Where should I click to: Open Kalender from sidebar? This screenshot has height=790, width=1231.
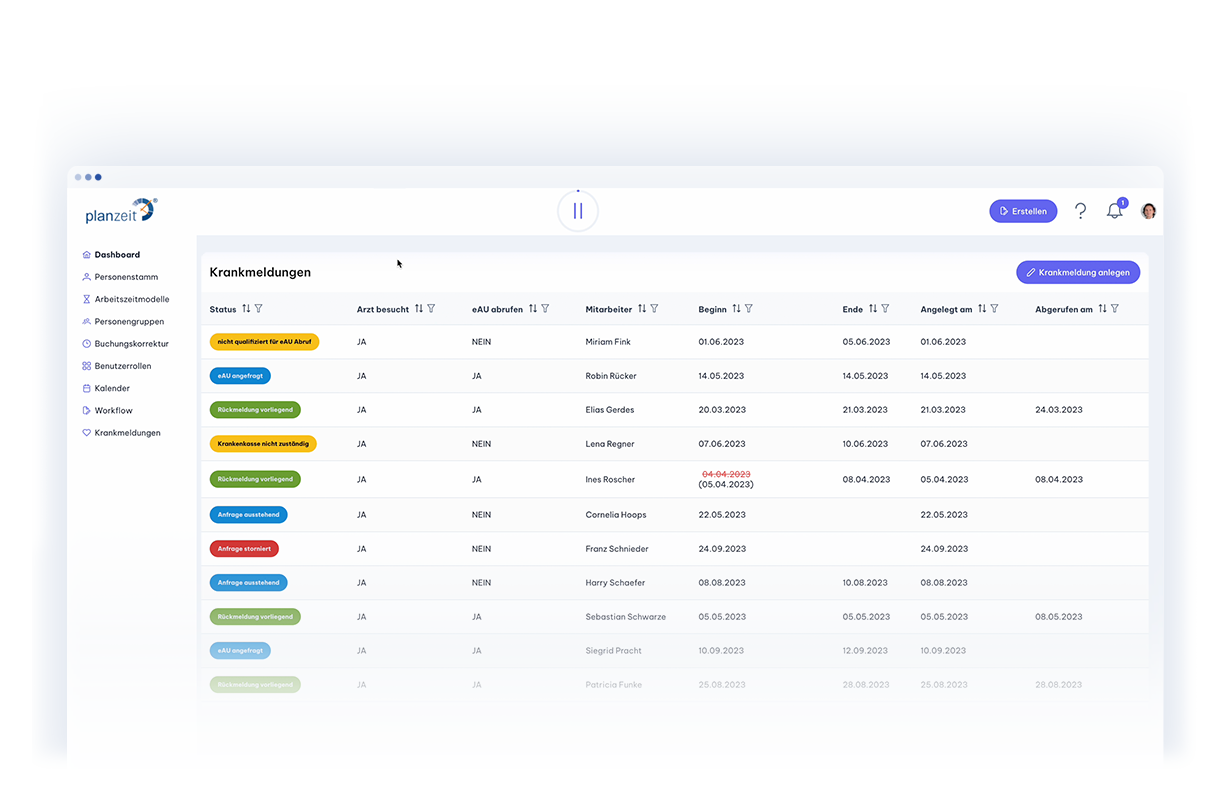[x=112, y=388]
